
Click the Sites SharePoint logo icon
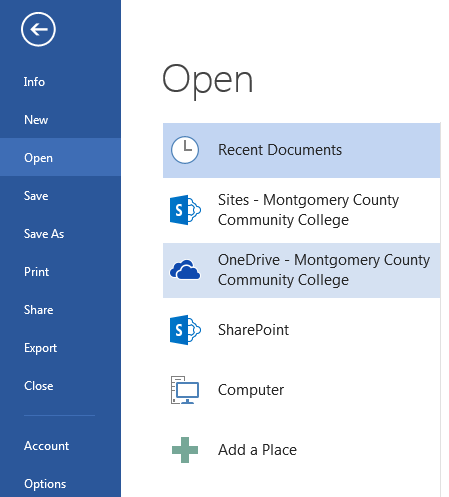coord(185,210)
